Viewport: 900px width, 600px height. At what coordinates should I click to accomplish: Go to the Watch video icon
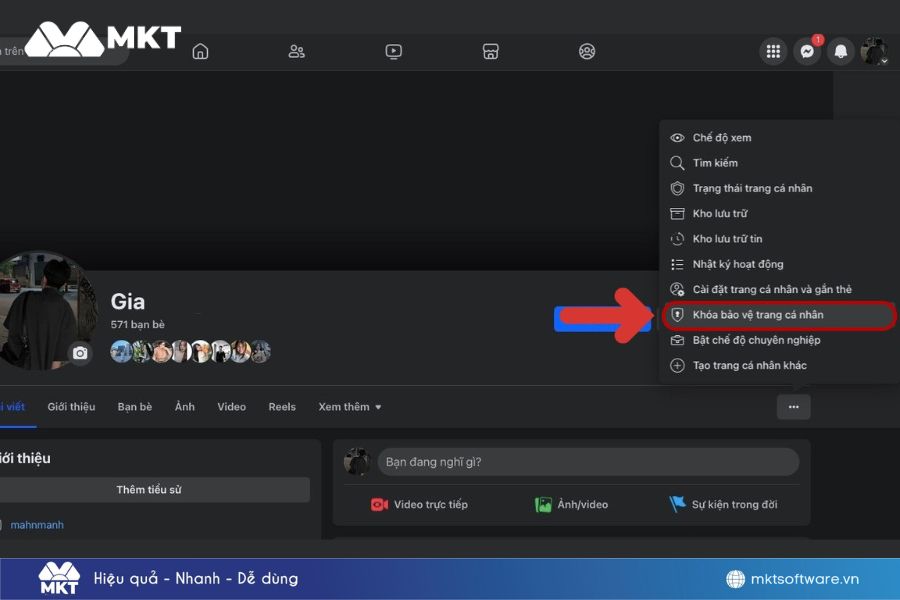click(393, 51)
